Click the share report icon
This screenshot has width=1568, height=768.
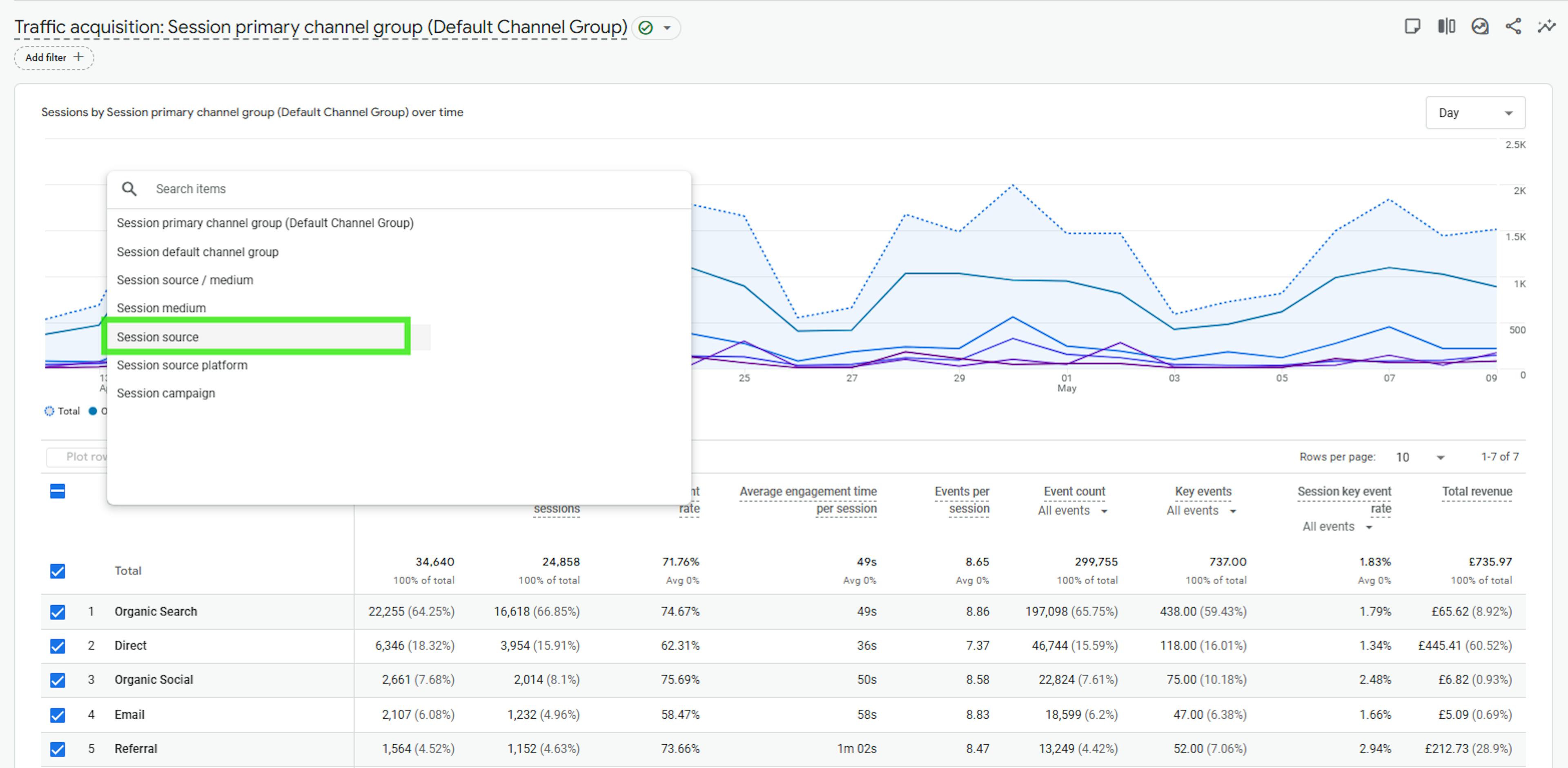pos(1513,26)
